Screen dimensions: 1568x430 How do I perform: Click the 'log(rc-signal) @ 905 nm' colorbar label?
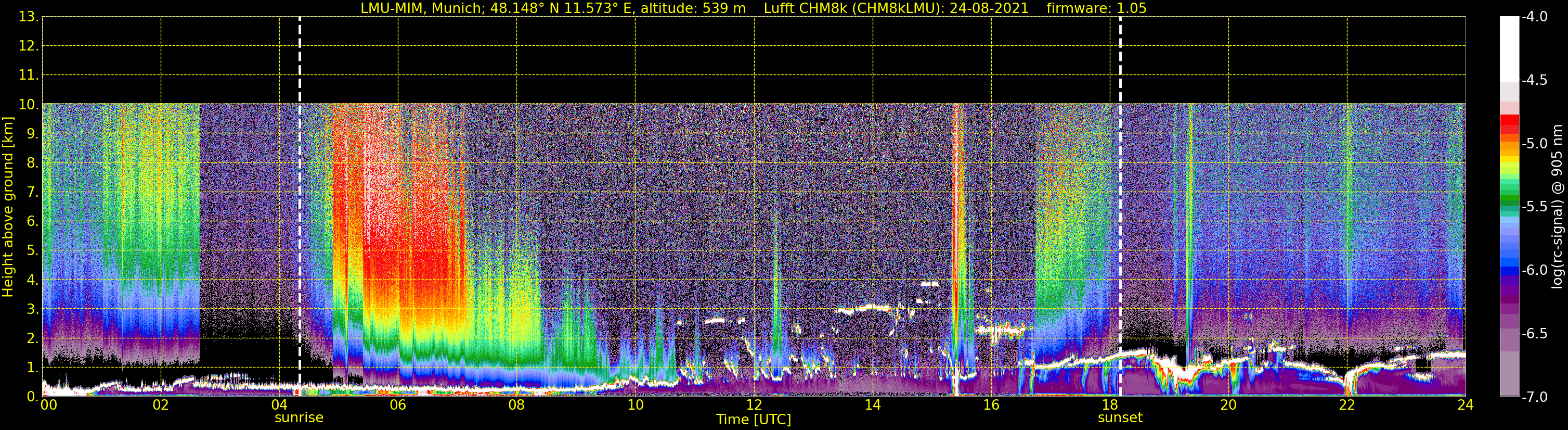click(1557, 207)
